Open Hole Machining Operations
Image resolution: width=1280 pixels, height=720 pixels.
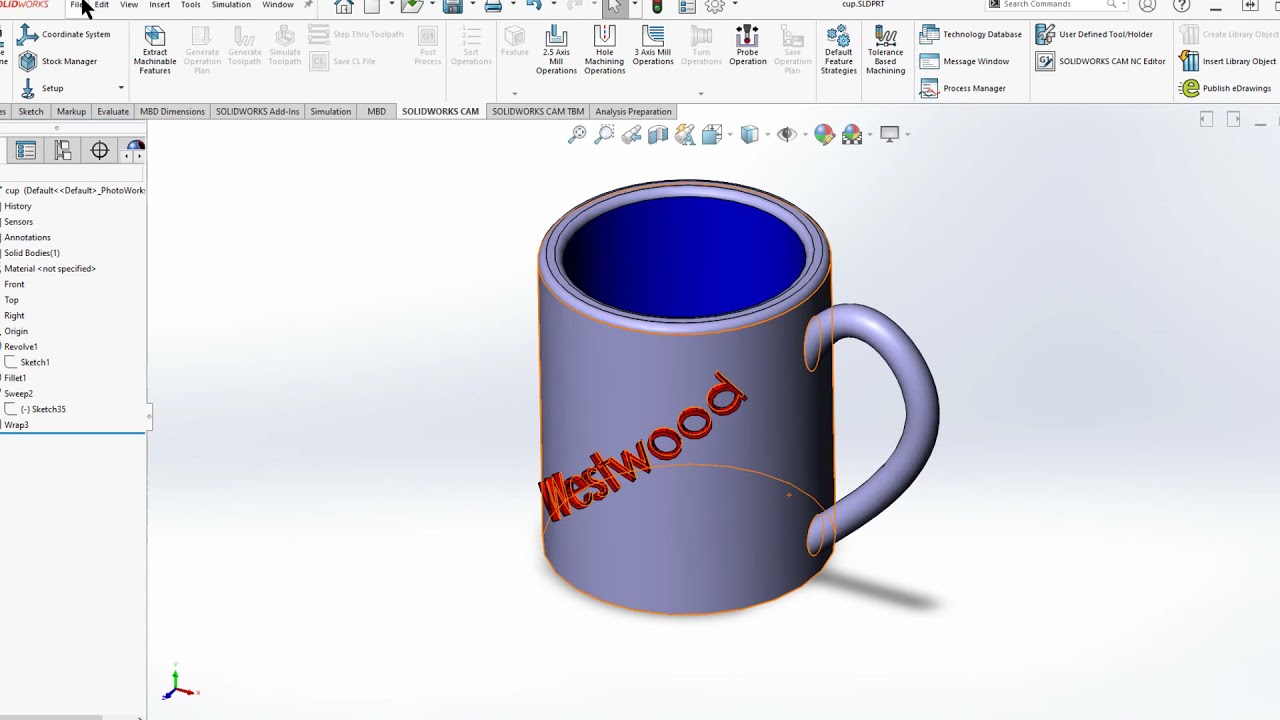point(604,51)
